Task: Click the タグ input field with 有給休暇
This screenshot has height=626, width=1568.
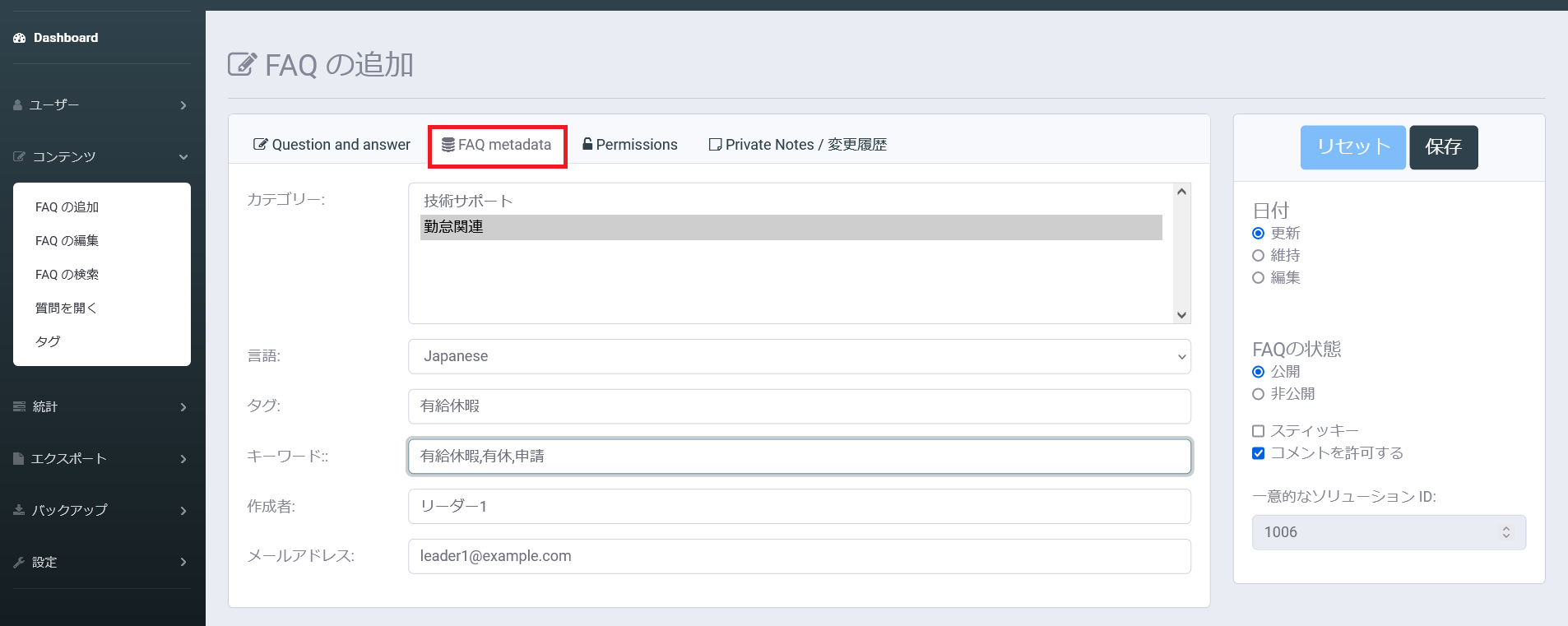Action: [800, 406]
